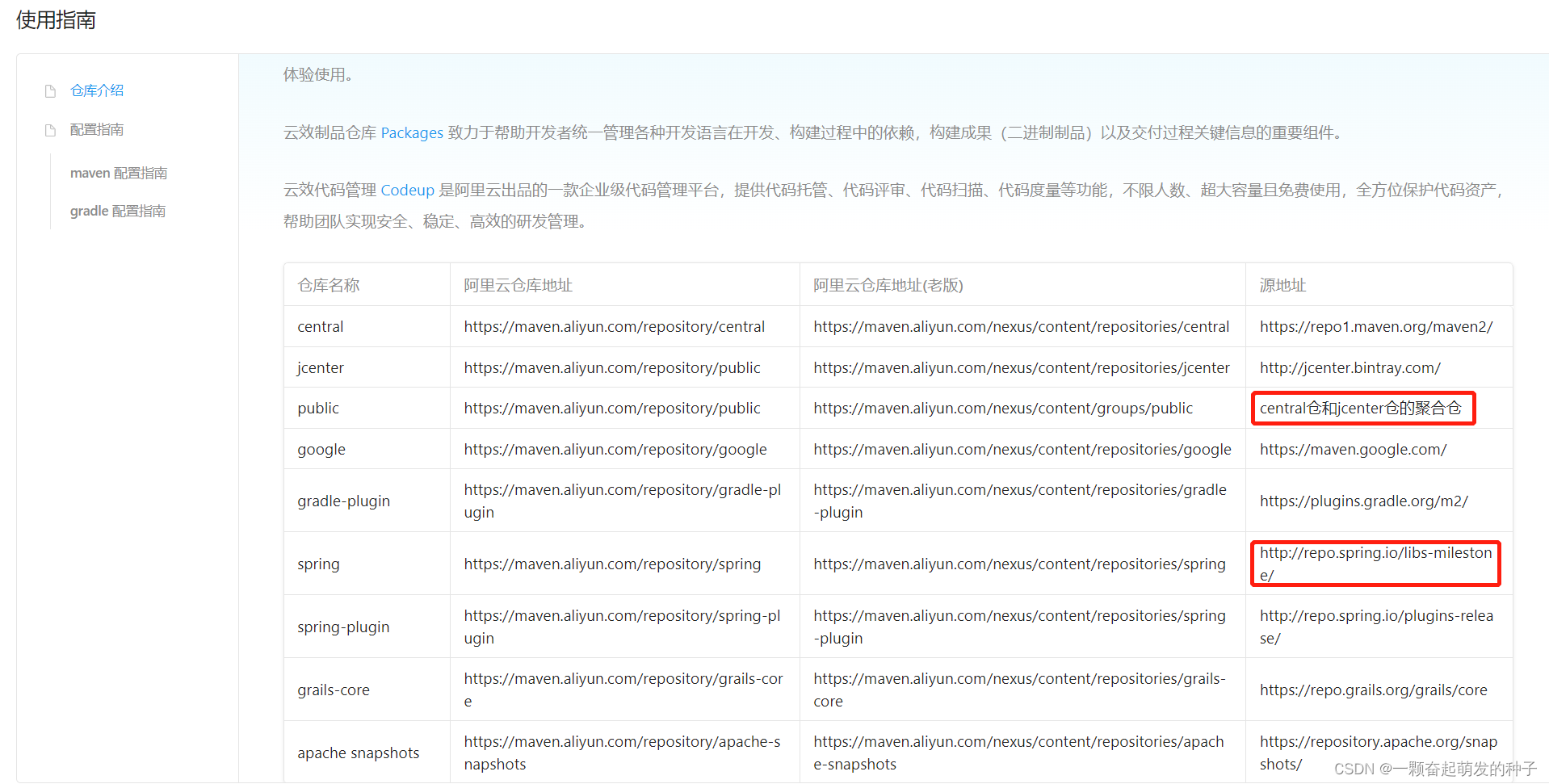Click the central仓和jcenter仓的聚合仓 cell
Viewport: 1549px width, 784px height.
point(1361,408)
